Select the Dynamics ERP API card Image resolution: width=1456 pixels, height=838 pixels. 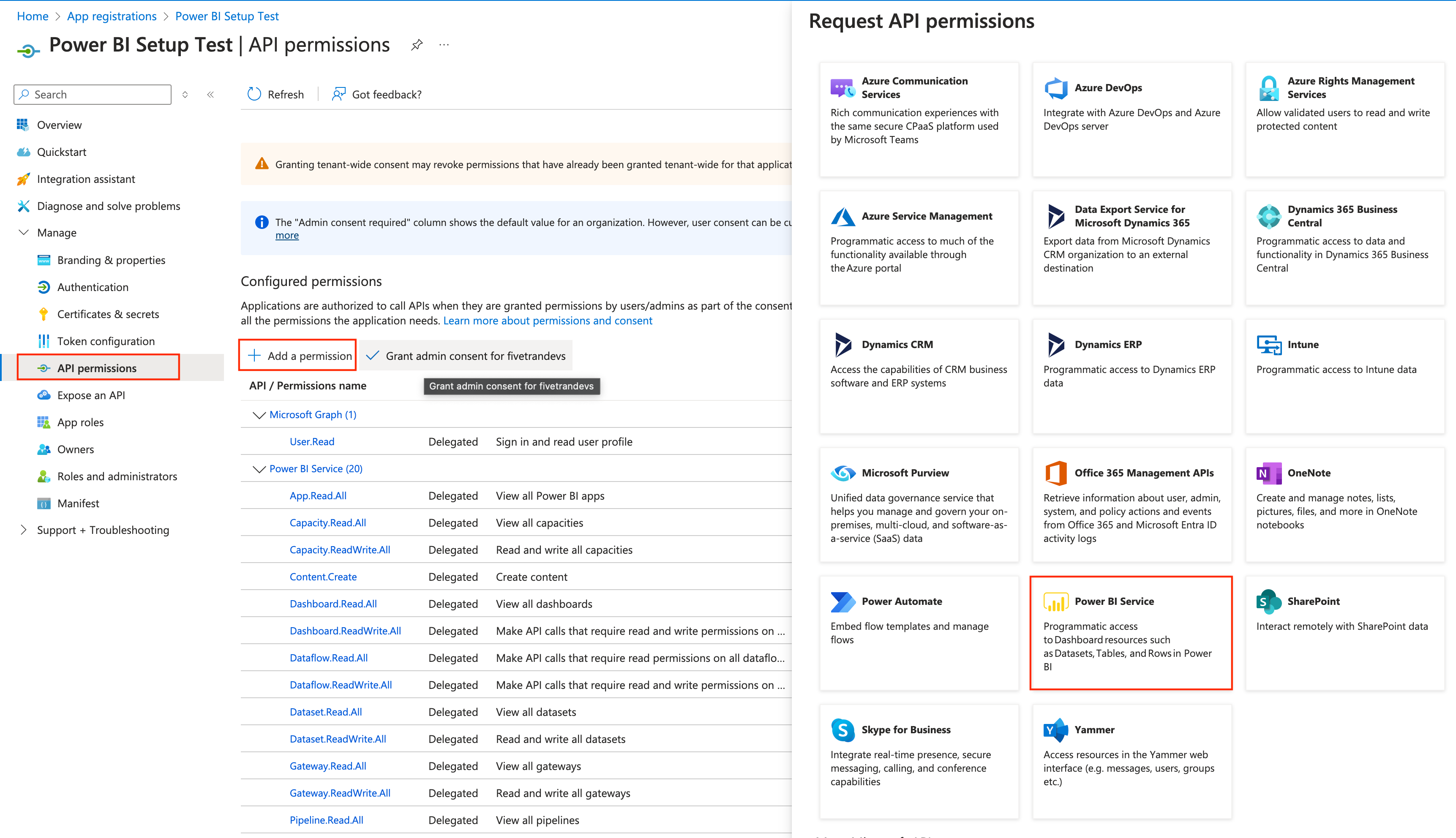point(1132,376)
